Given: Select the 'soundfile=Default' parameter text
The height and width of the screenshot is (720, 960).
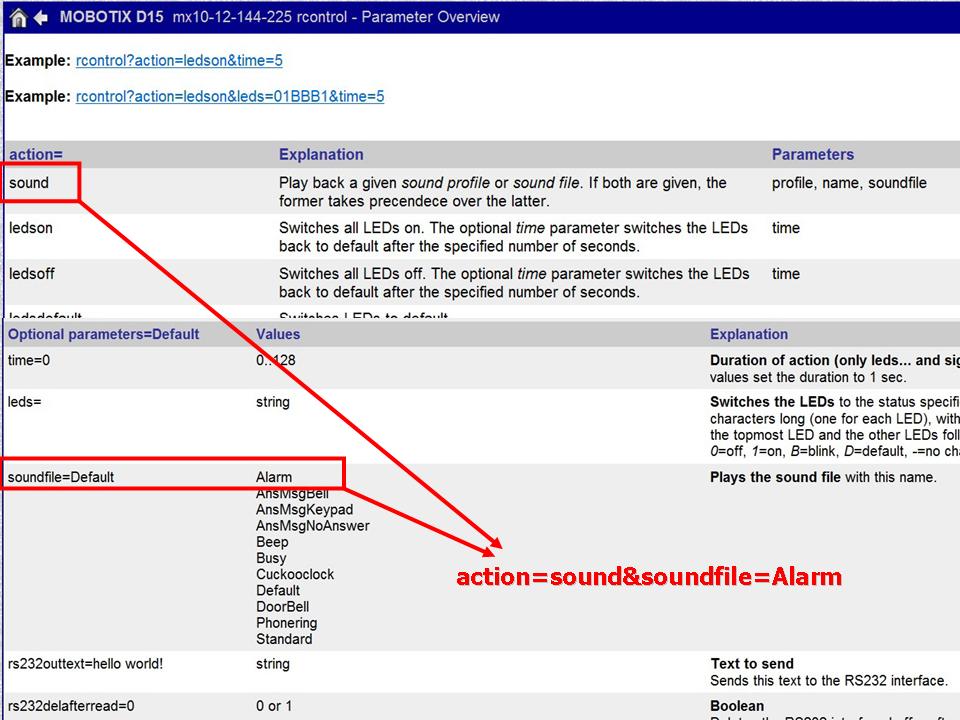Looking at the screenshot, I should (61, 477).
